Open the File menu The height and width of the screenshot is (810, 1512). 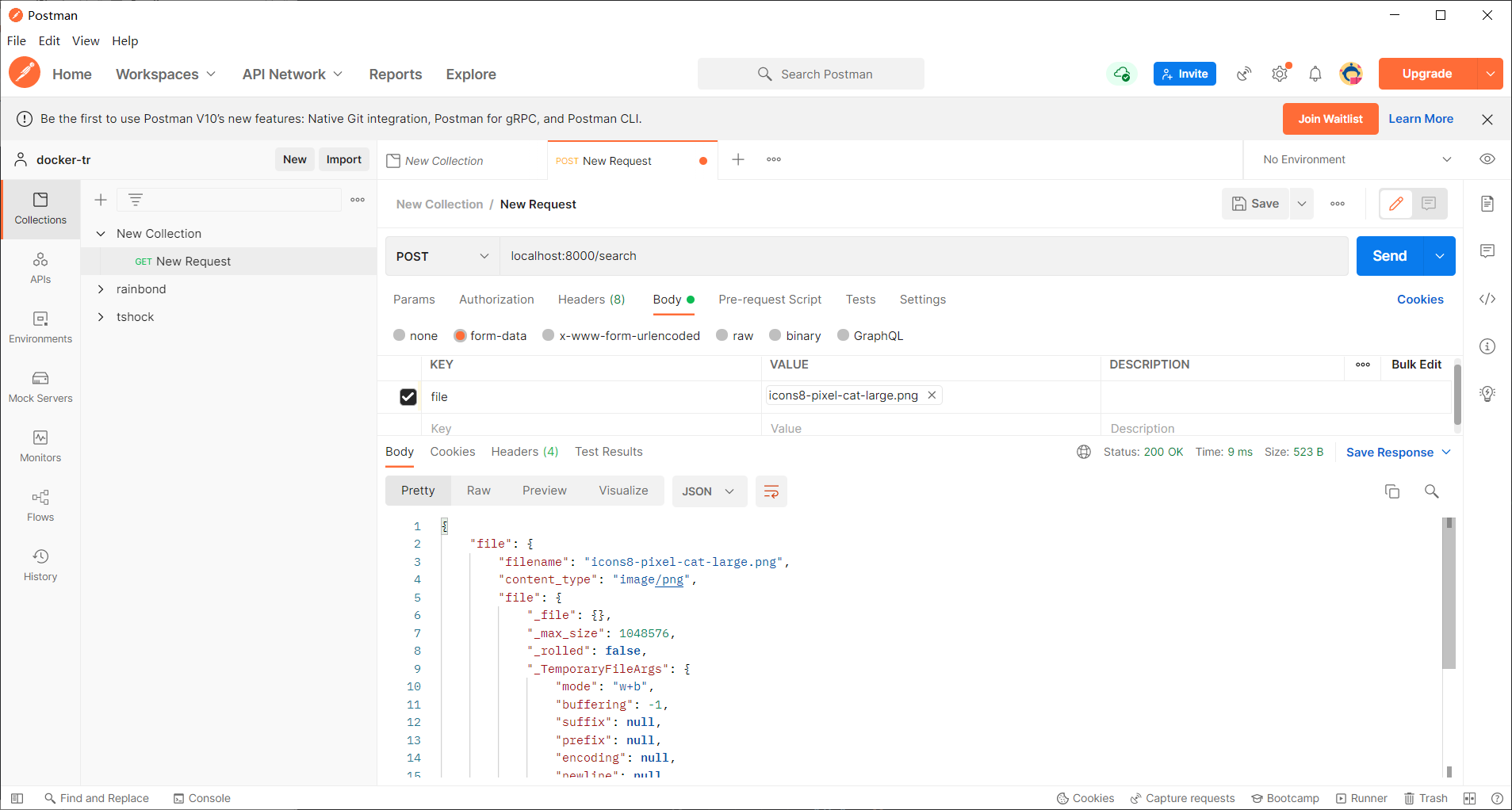[17, 40]
